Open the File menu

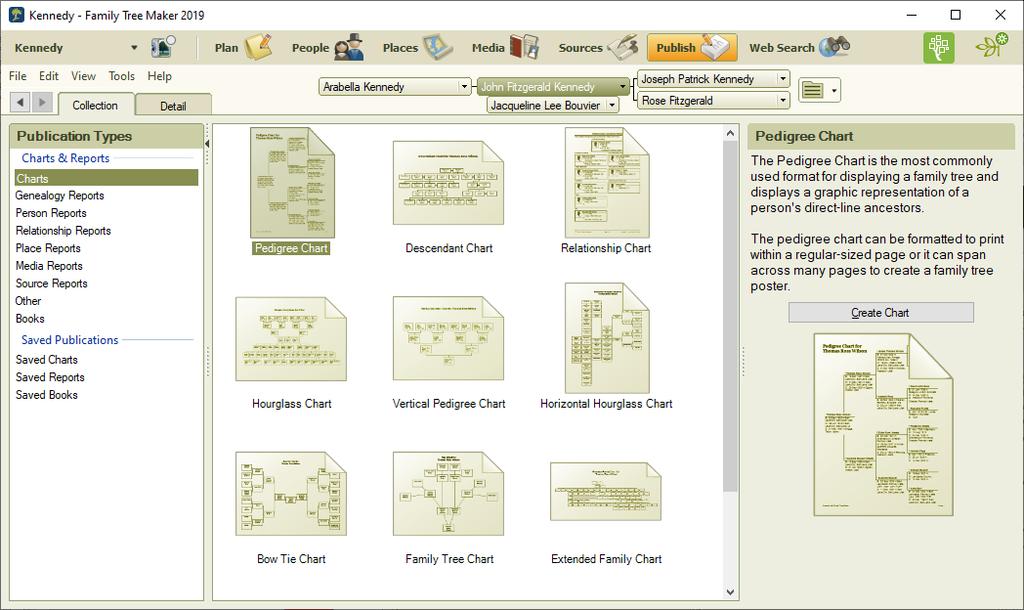[x=18, y=76]
